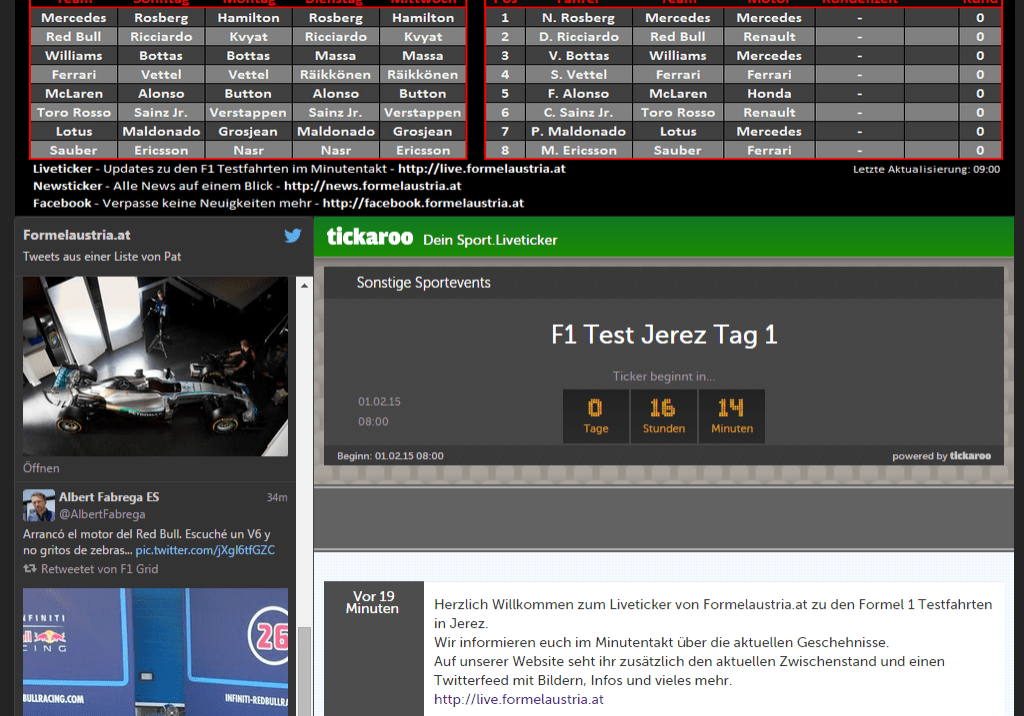
Task: Click the Liveticker label in the banner
Action: click(64, 168)
